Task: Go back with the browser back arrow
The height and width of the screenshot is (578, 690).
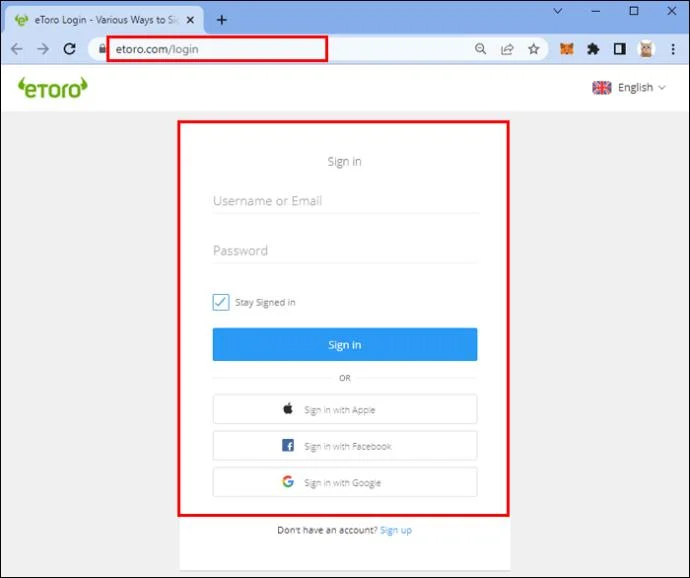Action: (17, 49)
